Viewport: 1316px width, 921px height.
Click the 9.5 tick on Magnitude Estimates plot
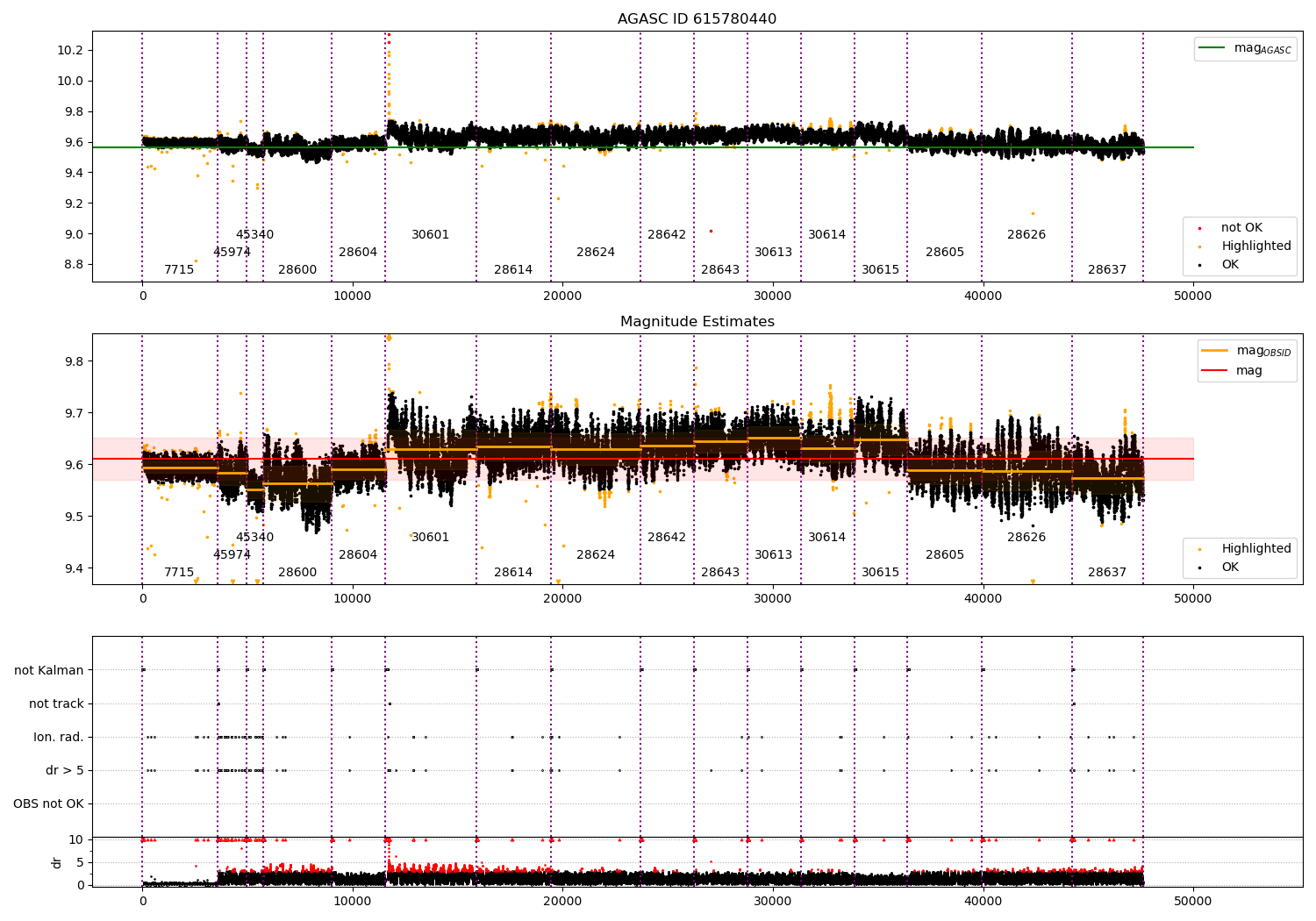(x=74, y=517)
